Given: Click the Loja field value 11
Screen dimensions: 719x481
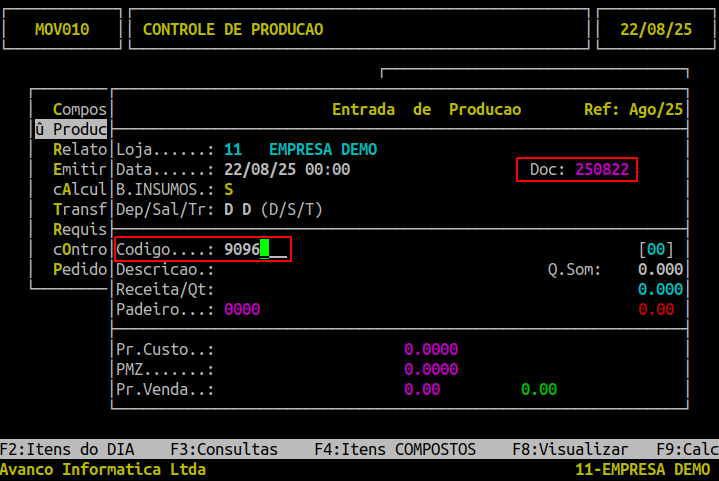Looking at the screenshot, I should pos(232,150).
